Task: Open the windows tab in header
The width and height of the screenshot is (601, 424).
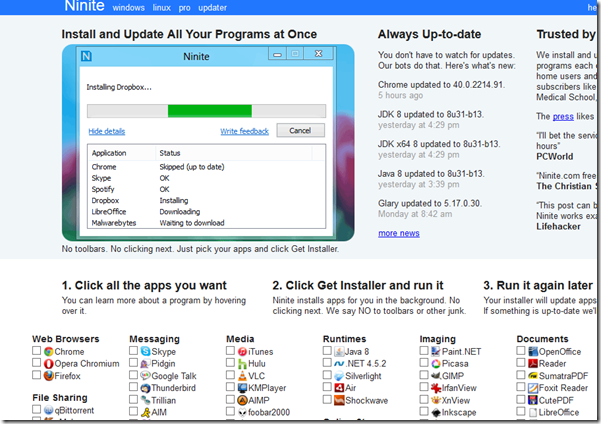Action: 128,7
